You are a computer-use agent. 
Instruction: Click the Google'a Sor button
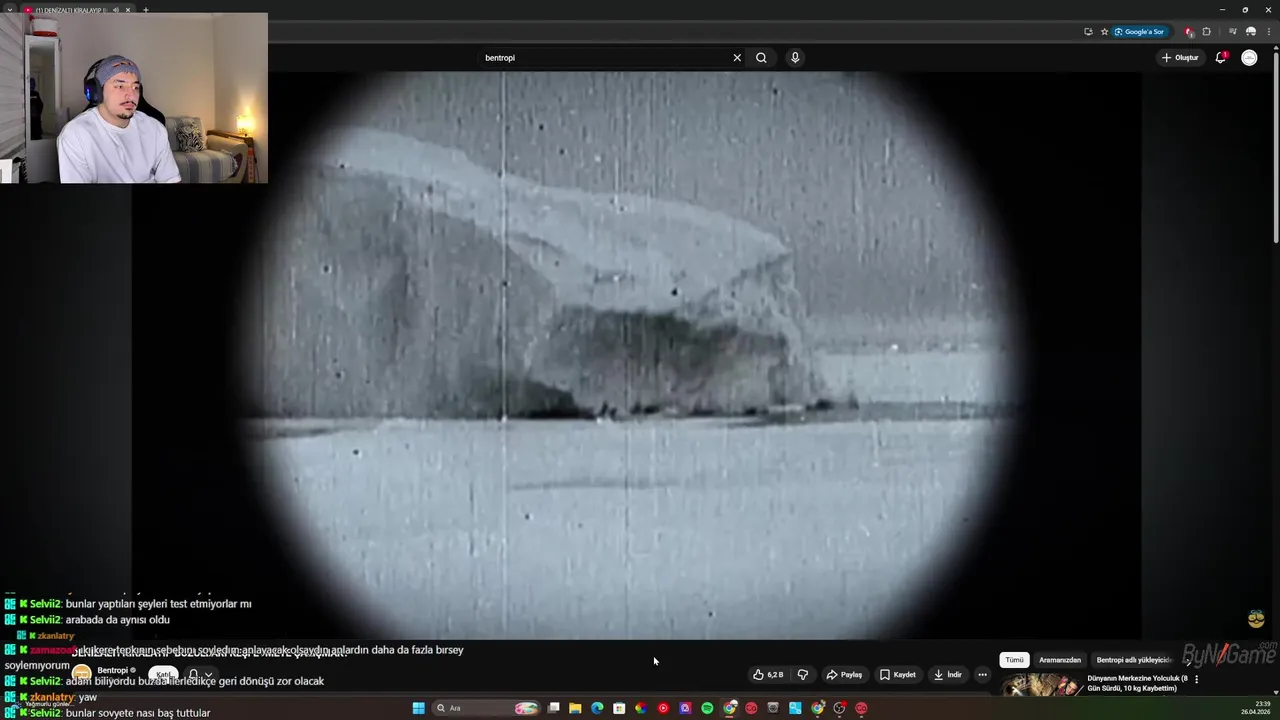[x=1140, y=32]
